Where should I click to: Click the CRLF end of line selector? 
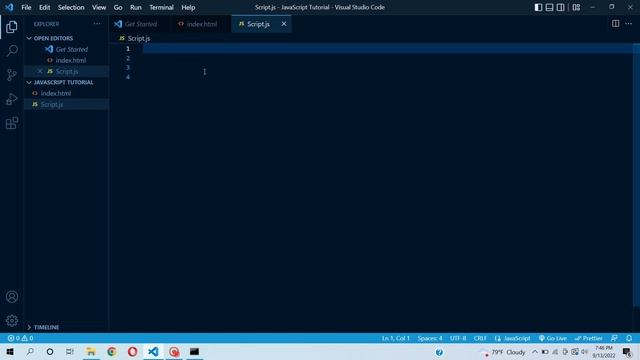[480, 338]
